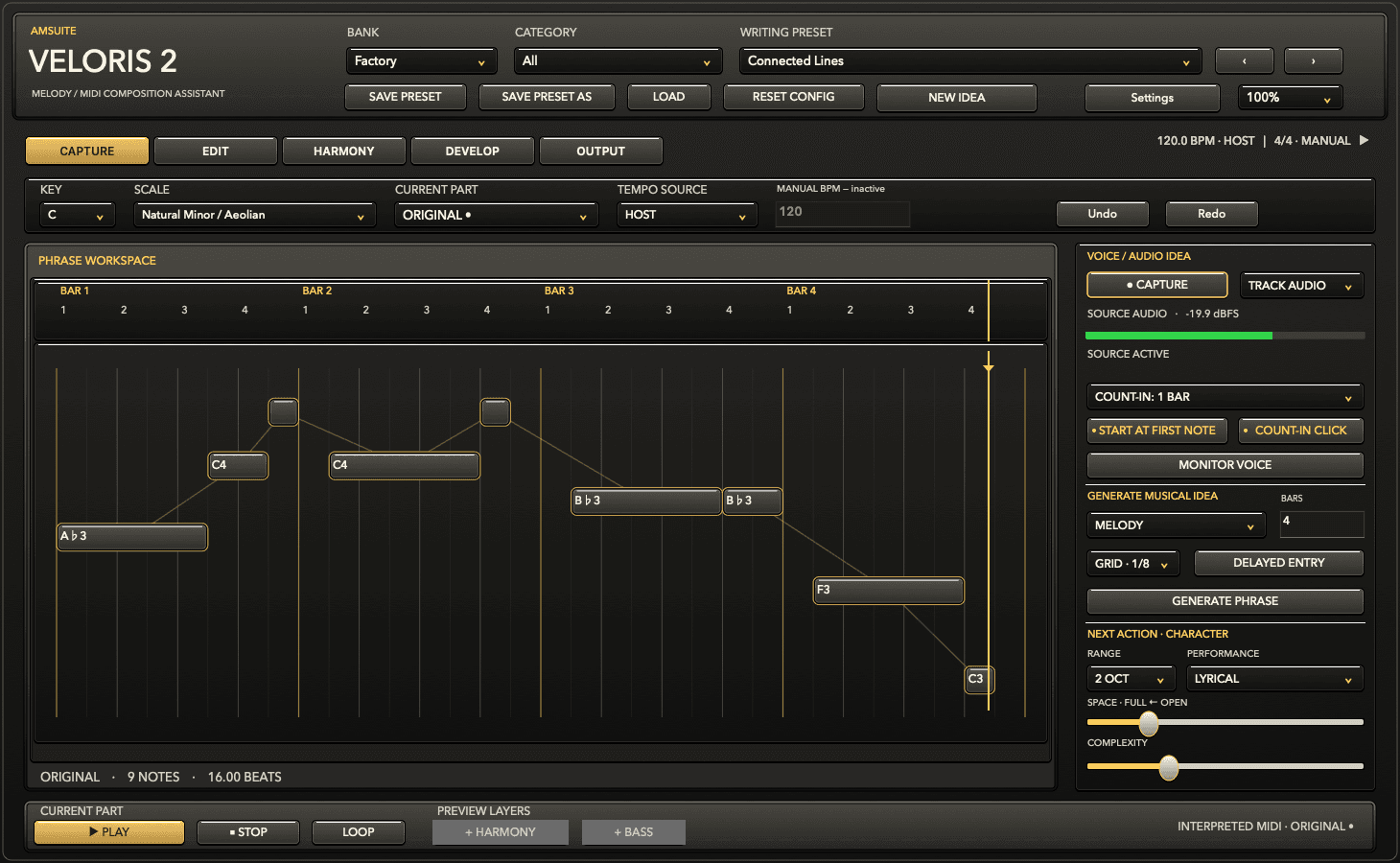This screenshot has width=1400, height=863.
Task: Enable the BASS preview layer
Action: click(634, 832)
